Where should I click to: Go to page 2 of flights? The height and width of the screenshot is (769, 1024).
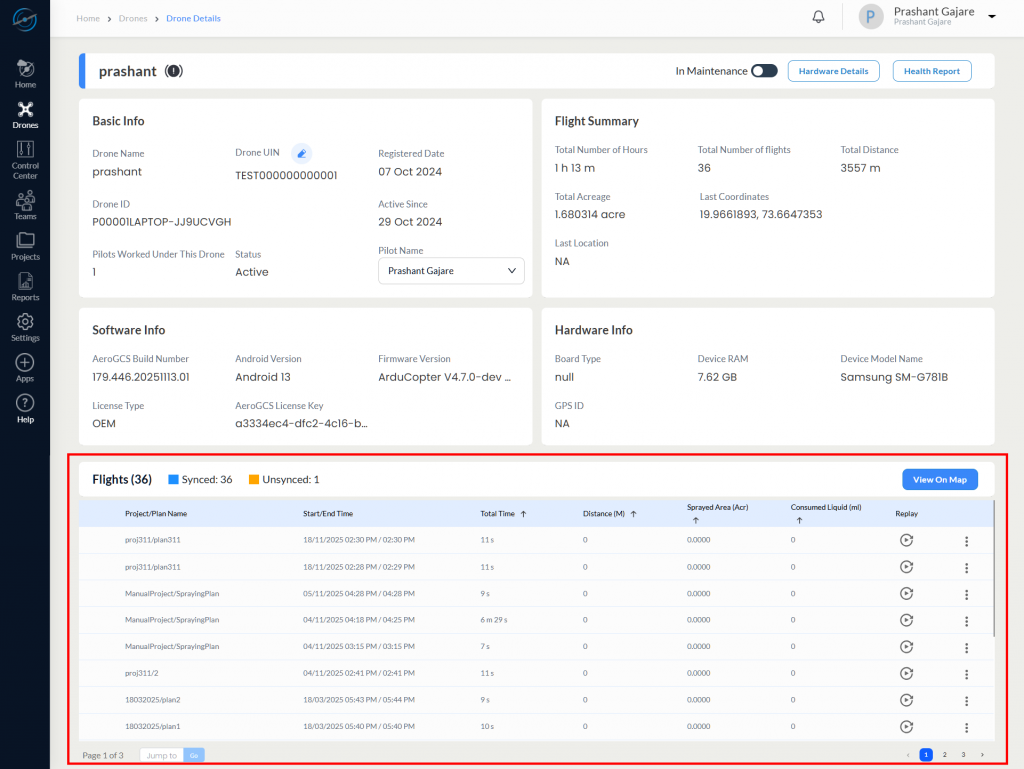click(944, 754)
